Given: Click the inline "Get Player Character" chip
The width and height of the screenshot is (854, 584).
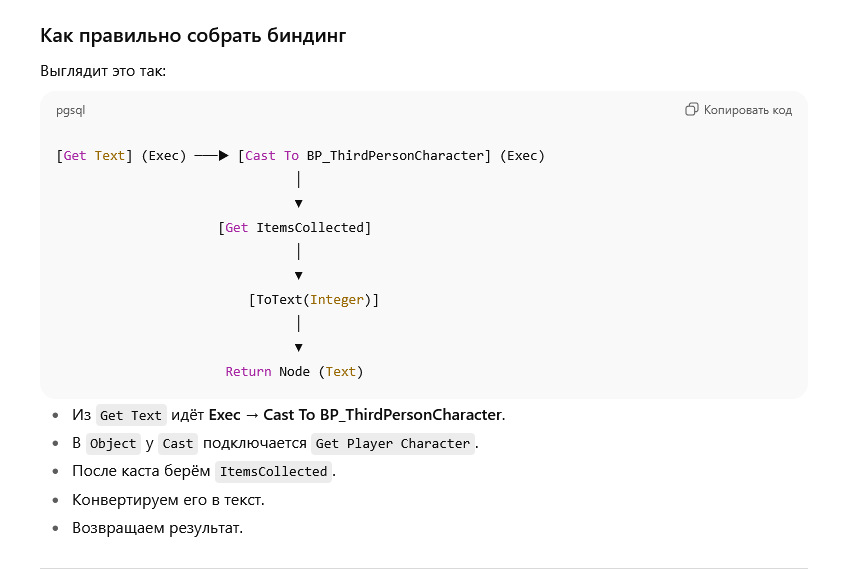Looking at the screenshot, I should click(392, 444).
